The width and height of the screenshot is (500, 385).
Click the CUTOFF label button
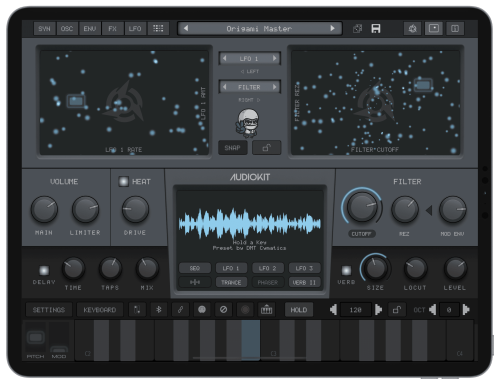[362, 234]
